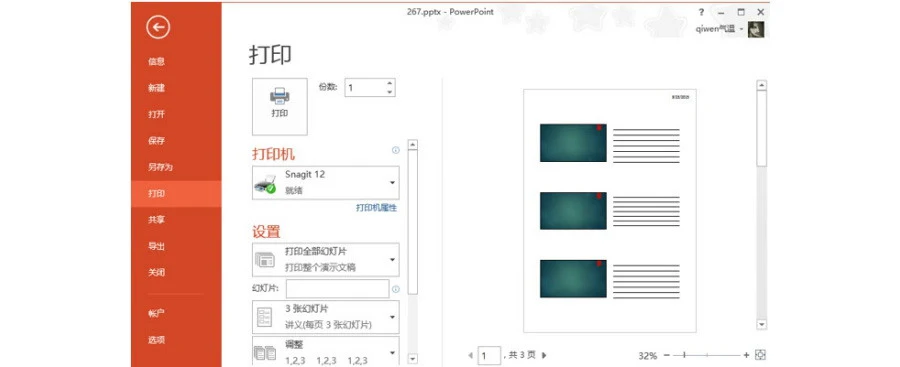This screenshot has height=367, width=900.
Task: Go to next preview page arrow
Action: (544, 356)
